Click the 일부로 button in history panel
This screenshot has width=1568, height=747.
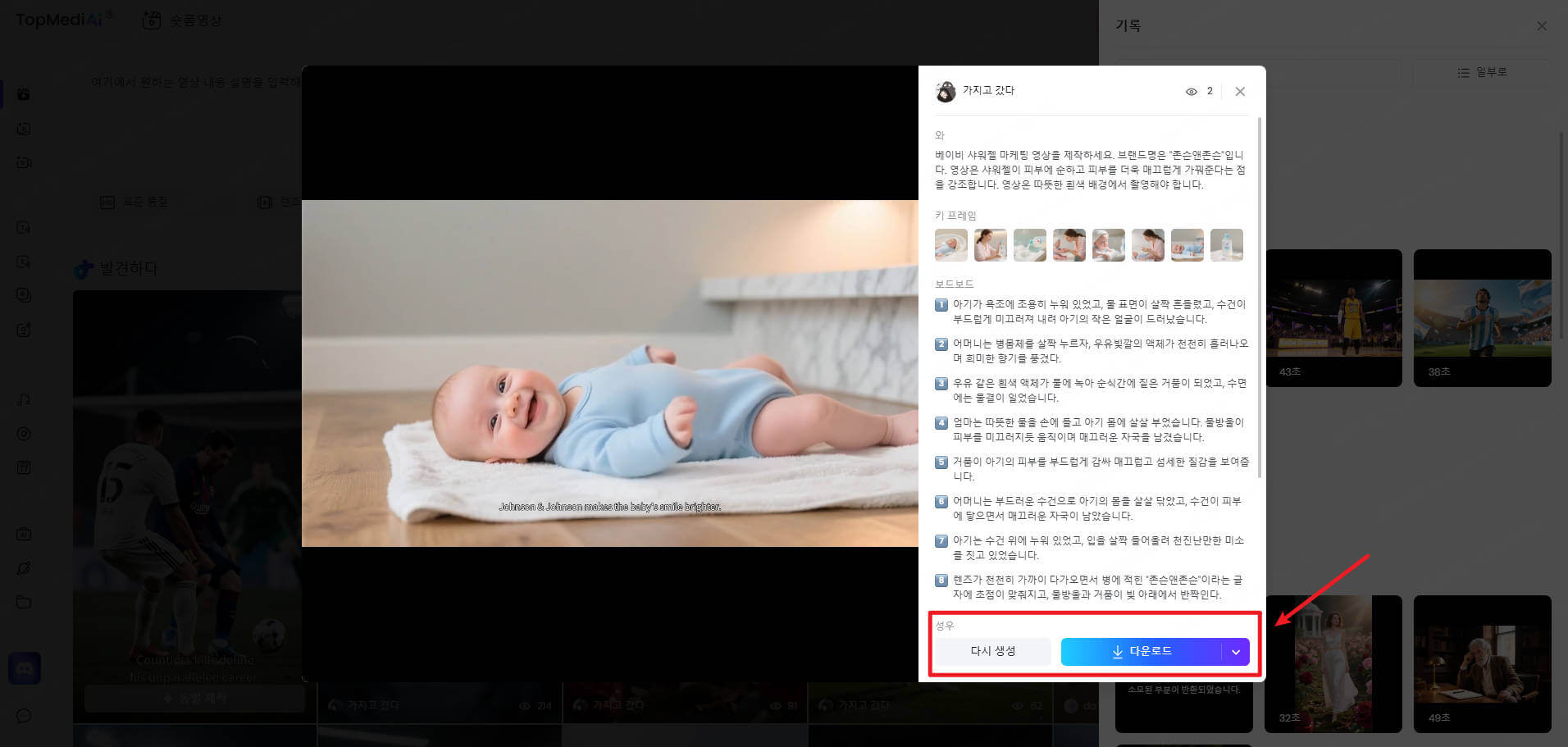[x=1482, y=72]
